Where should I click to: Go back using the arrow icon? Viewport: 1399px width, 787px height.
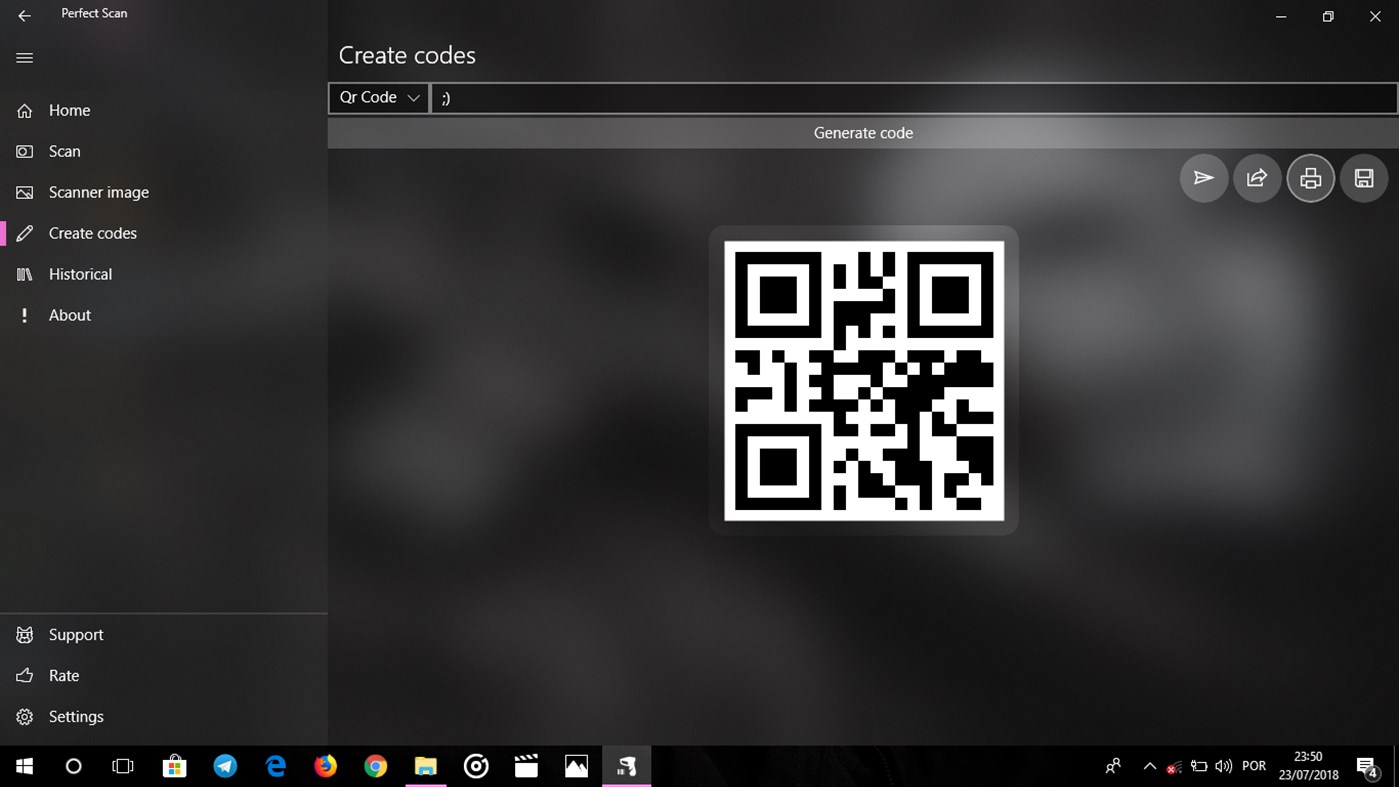(x=24, y=14)
